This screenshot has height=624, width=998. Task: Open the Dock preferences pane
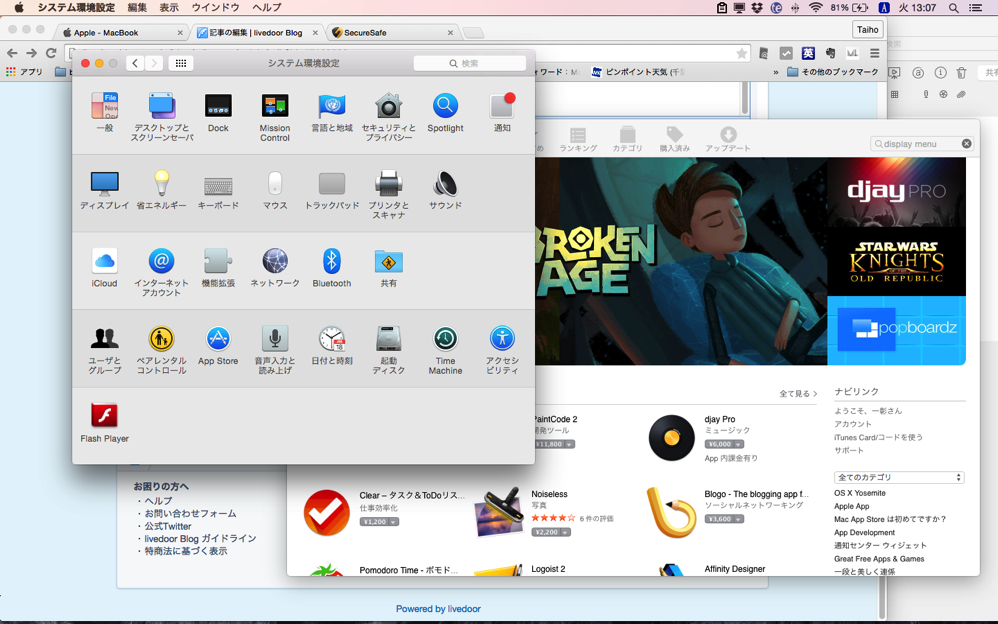click(x=218, y=112)
